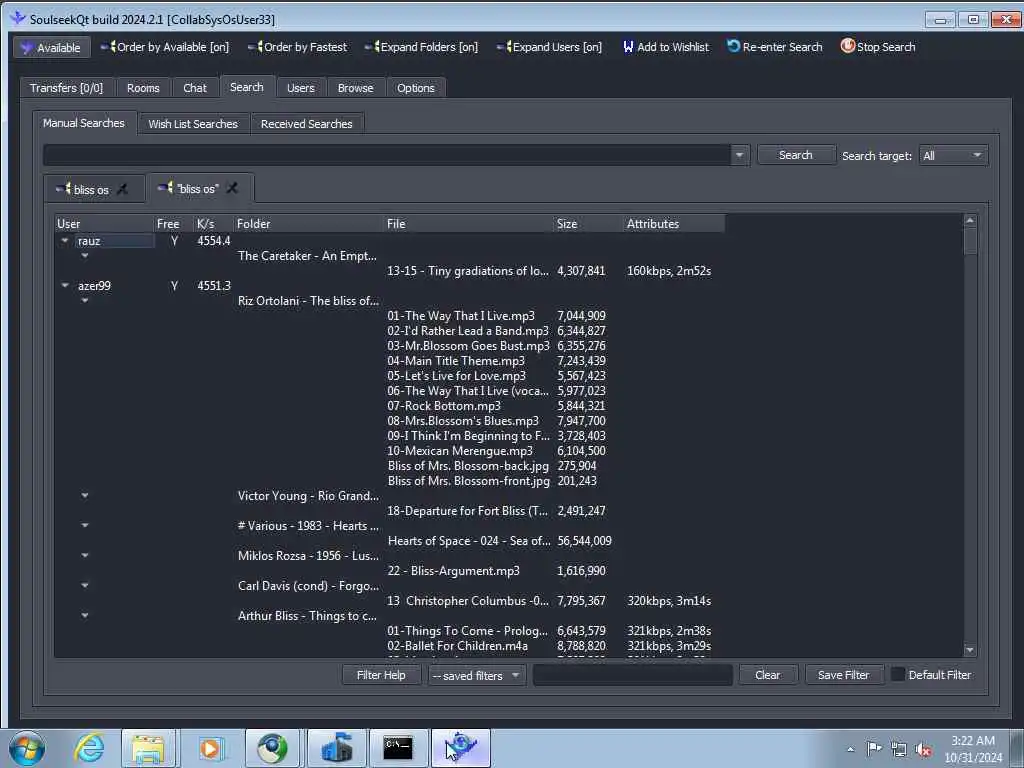1024x768 pixels.
Task: Open the search history dropdown arrow
Action: [739, 155]
